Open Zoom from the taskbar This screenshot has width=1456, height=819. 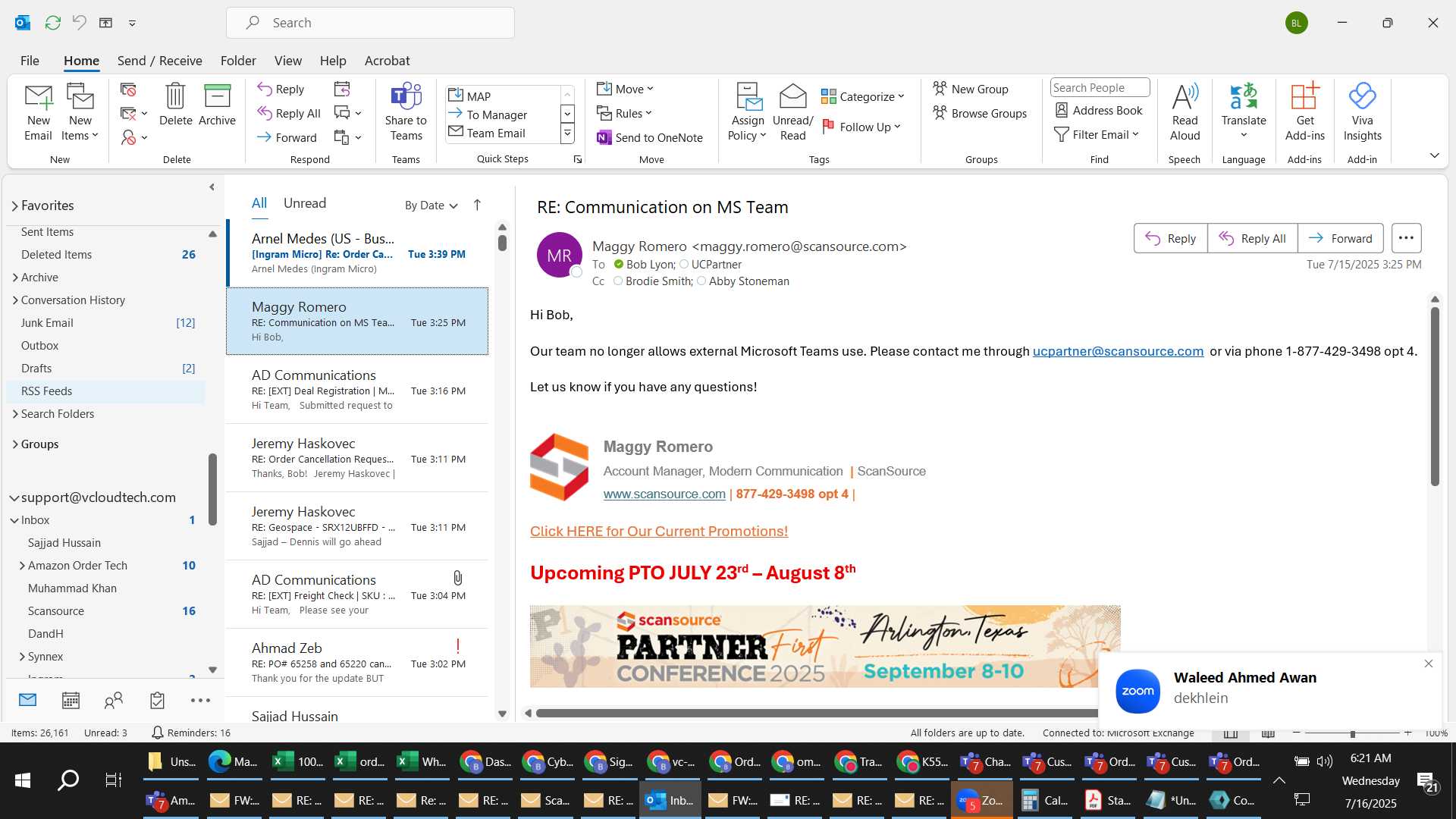click(x=981, y=800)
